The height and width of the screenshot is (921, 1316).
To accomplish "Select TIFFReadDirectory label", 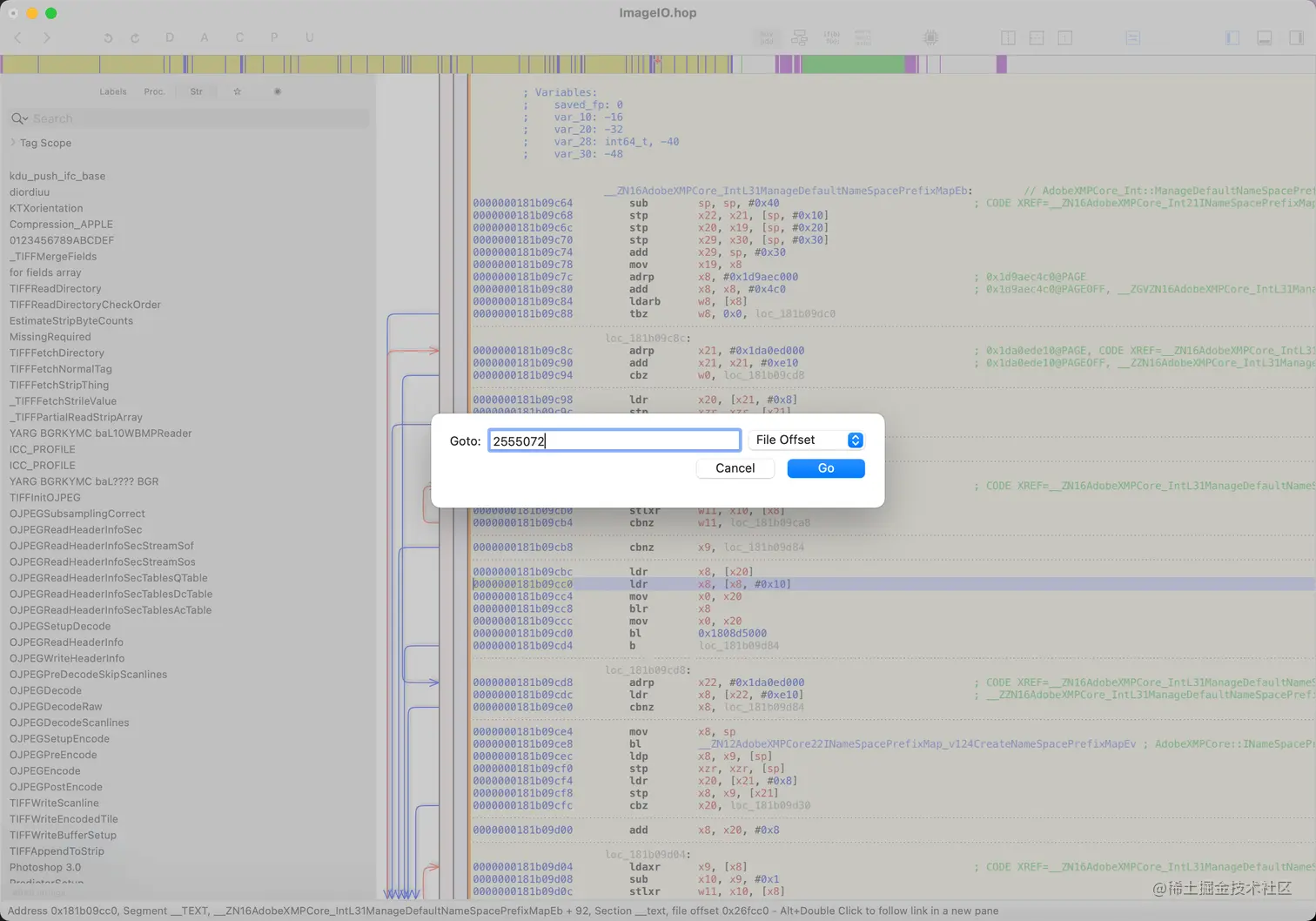I will click(55, 288).
